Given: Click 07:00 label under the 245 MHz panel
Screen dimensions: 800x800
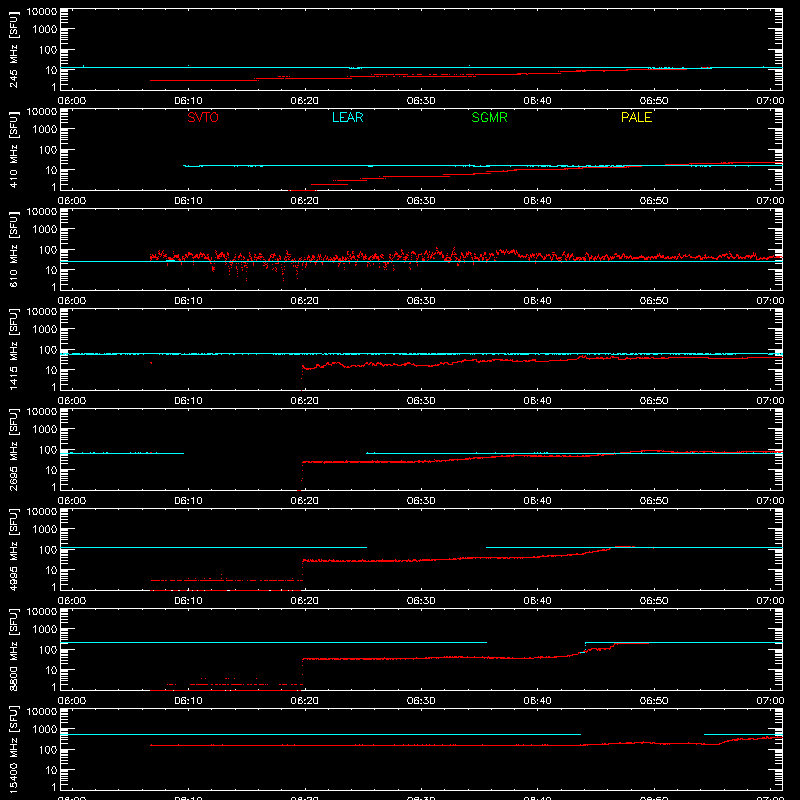Looking at the screenshot, I should (770, 101).
